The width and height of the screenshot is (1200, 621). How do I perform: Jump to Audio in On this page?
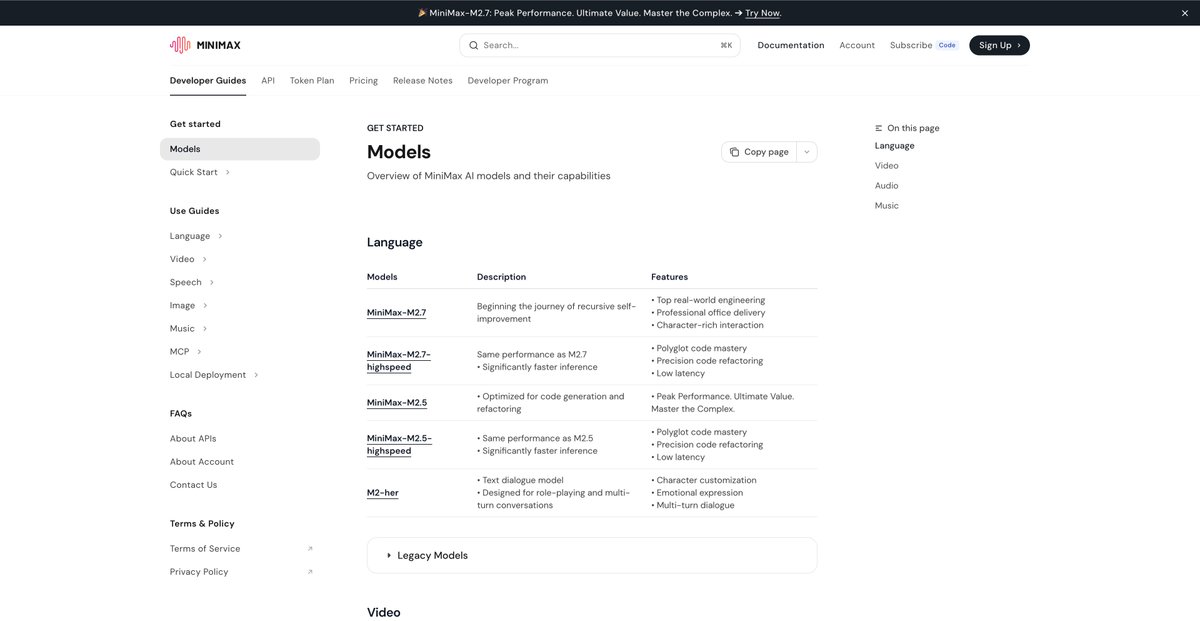pyautogui.click(x=887, y=186)
